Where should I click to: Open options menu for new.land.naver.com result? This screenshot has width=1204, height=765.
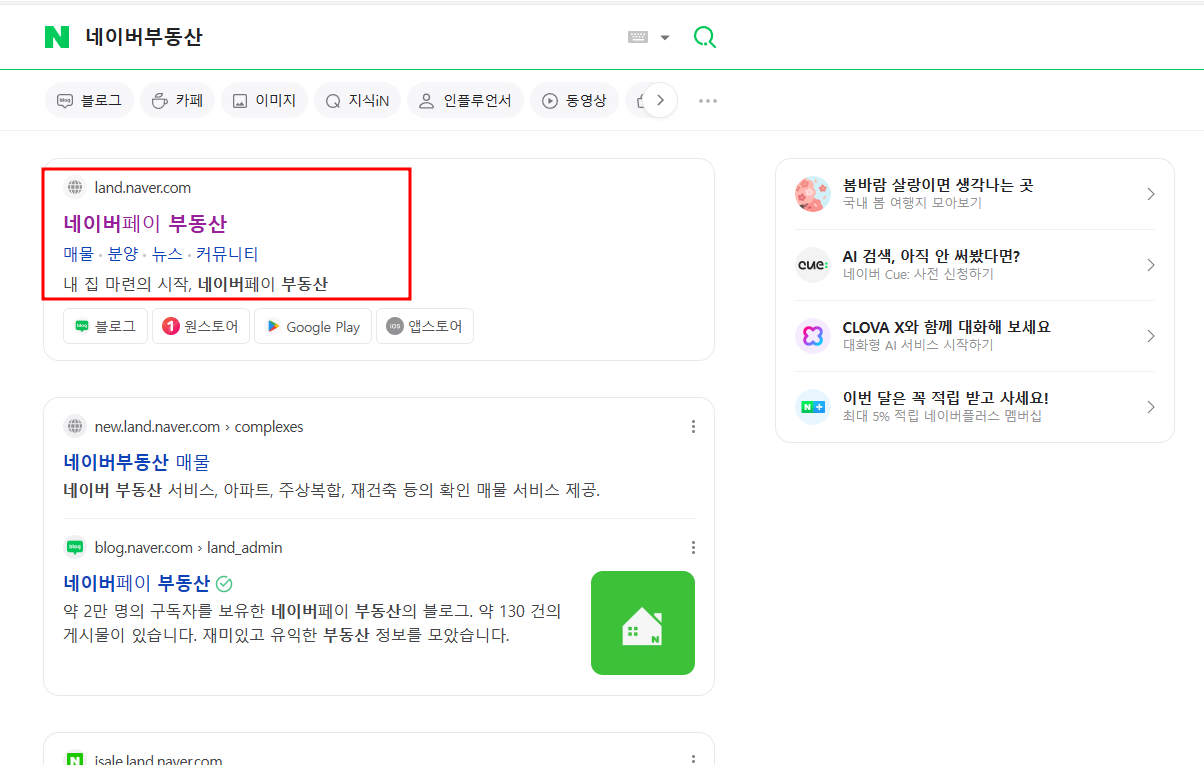coord(693,427)
